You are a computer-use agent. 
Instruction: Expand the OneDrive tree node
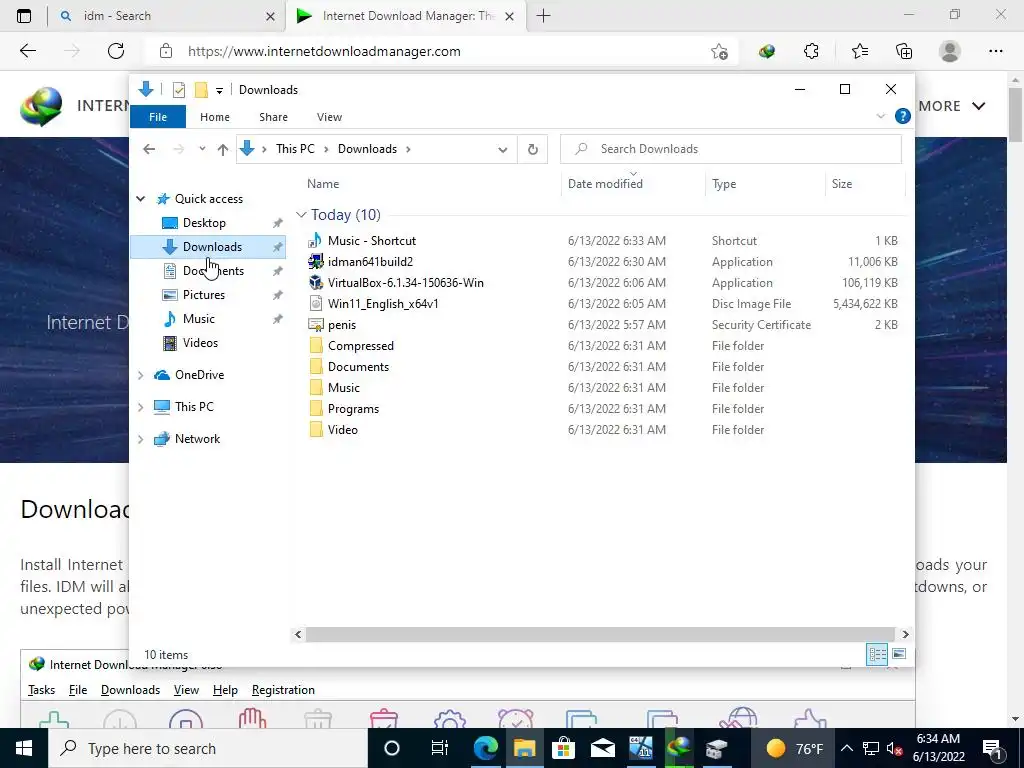[x=140, y=375]
